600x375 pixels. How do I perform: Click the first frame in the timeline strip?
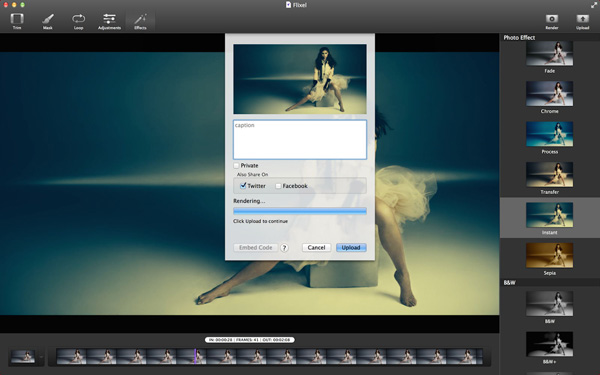[x=72, y=356]
